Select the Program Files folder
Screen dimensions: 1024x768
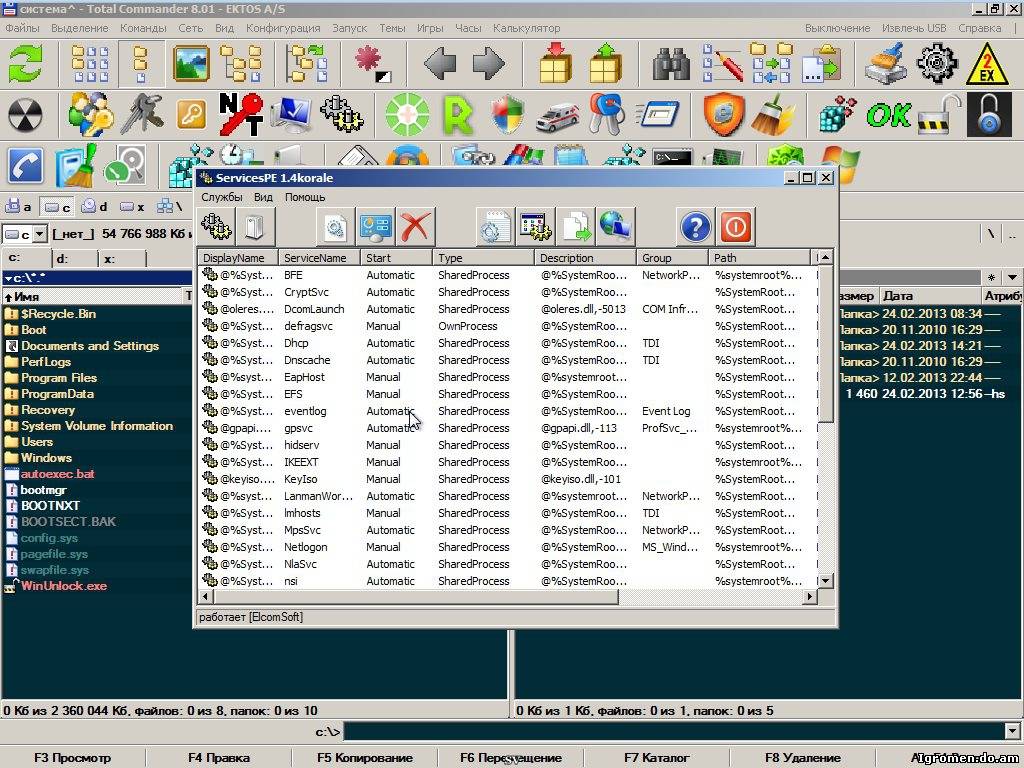click(x=59, y=377)
